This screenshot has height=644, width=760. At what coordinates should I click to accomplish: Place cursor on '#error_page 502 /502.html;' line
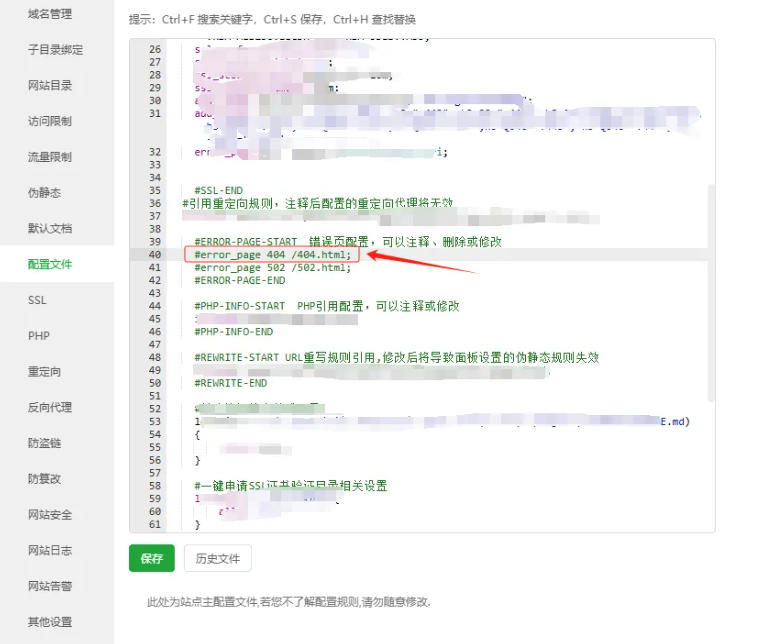point(272,267)
